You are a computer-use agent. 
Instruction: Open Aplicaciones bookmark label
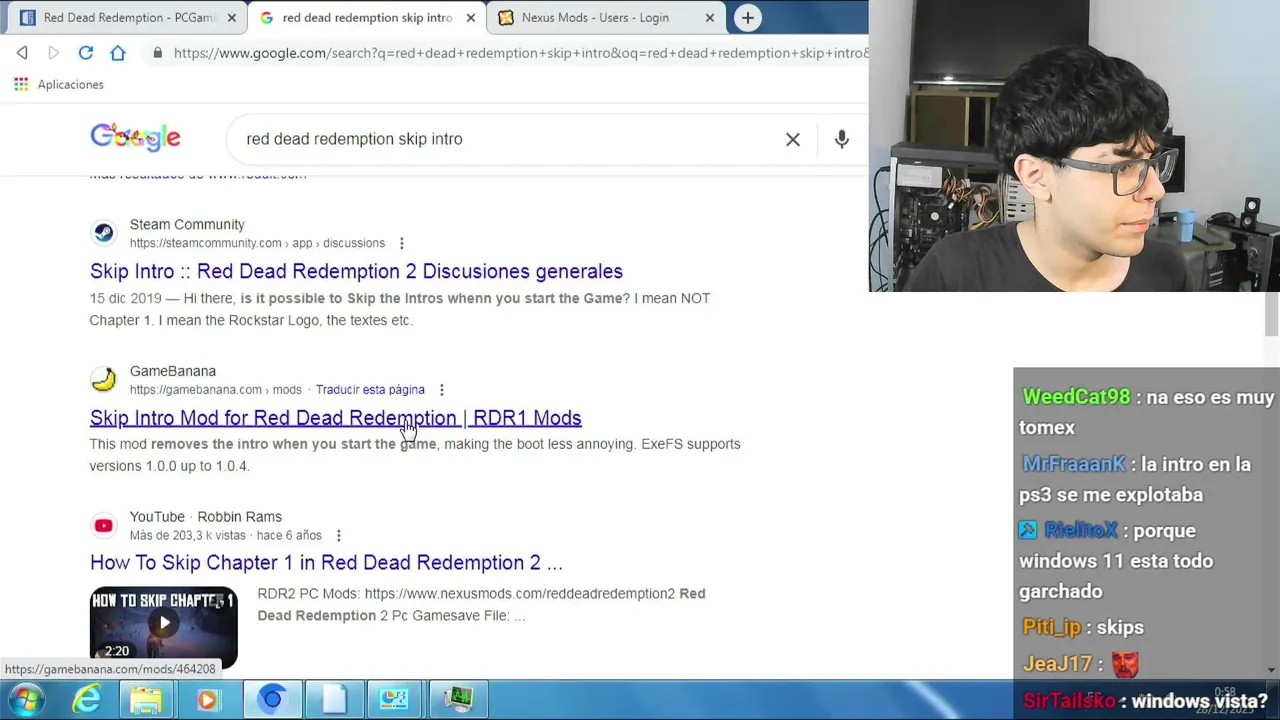point(71,85)
